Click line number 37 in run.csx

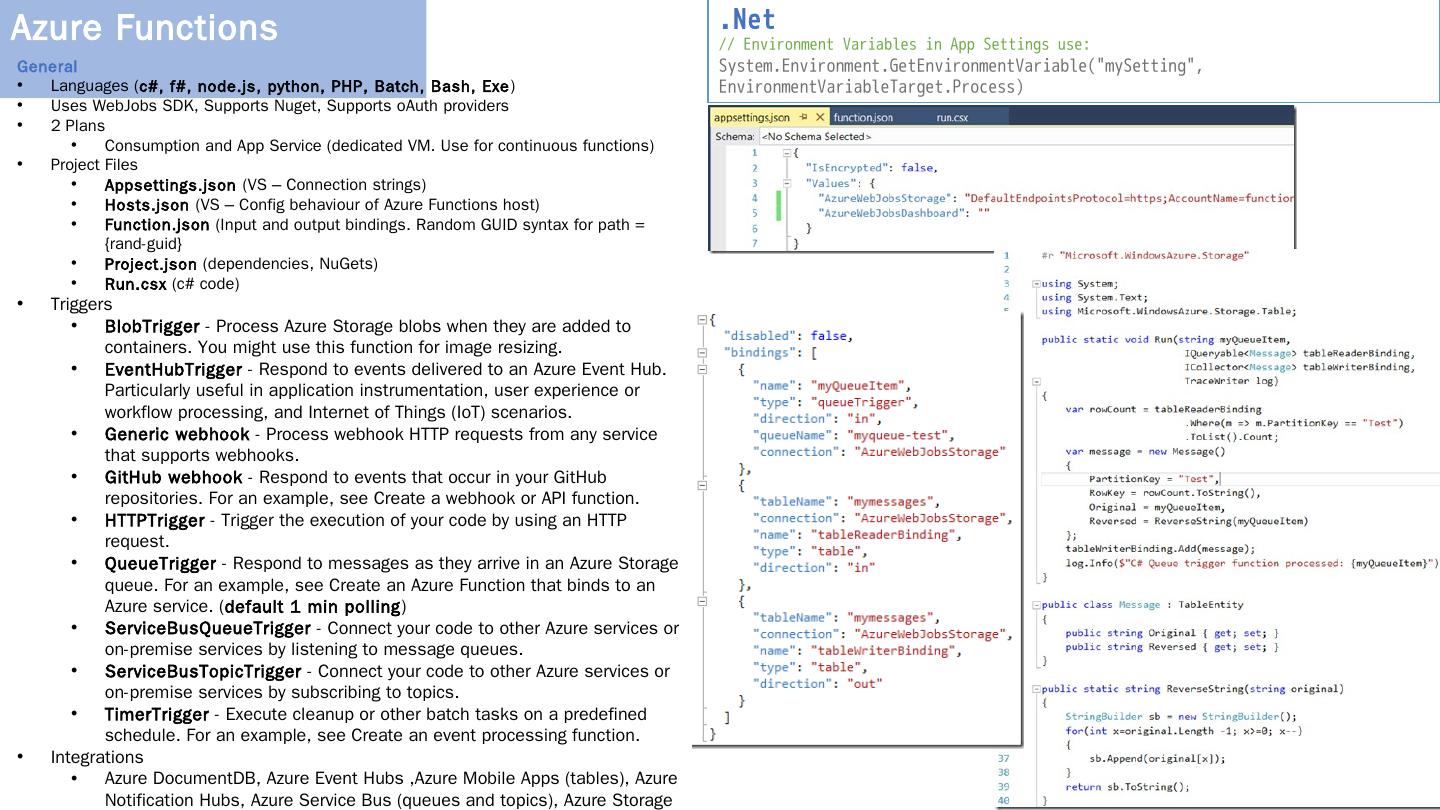[x=1003, y=759]
